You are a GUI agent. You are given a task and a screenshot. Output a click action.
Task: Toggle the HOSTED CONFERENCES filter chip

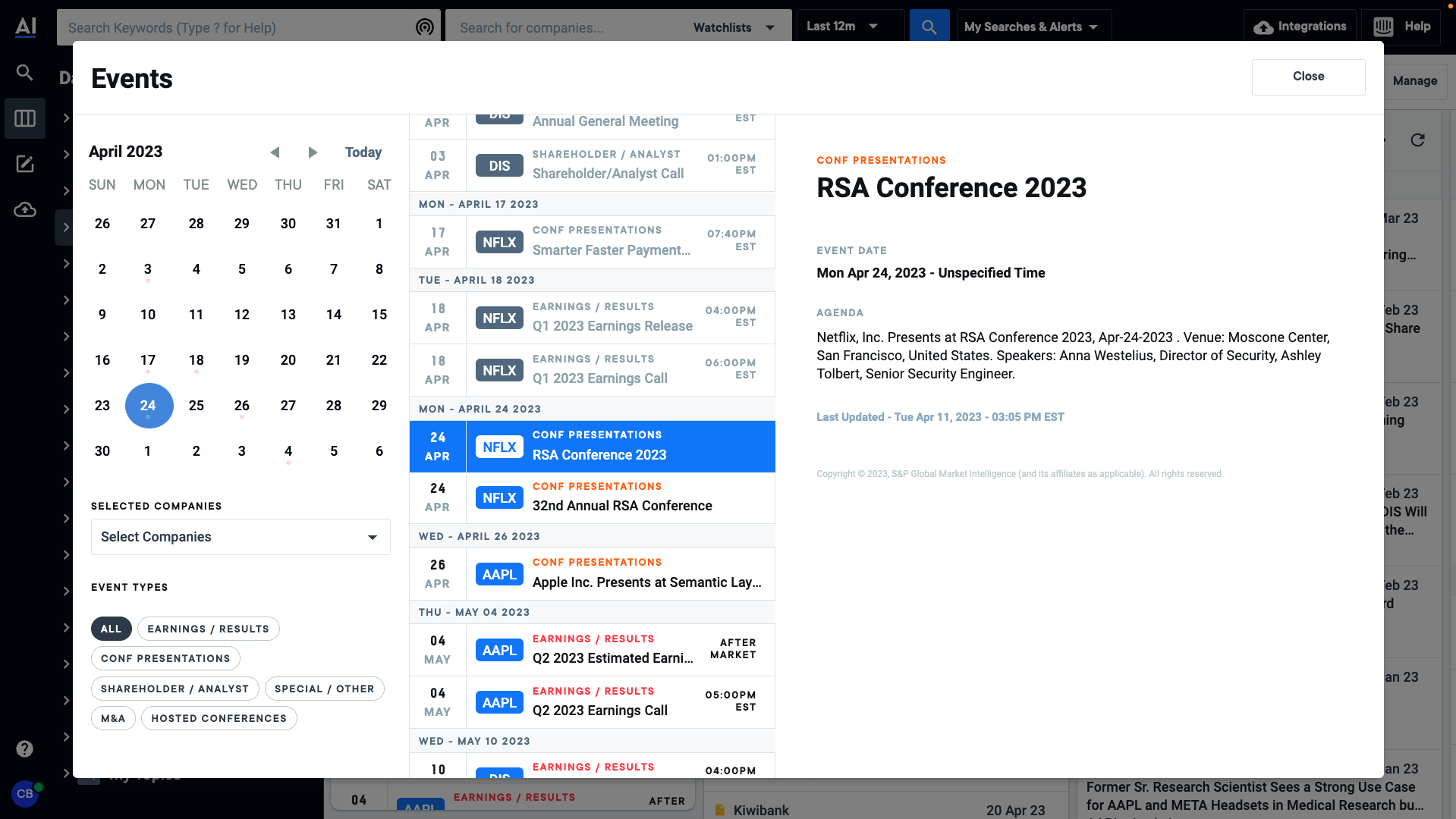coord(219,718)
